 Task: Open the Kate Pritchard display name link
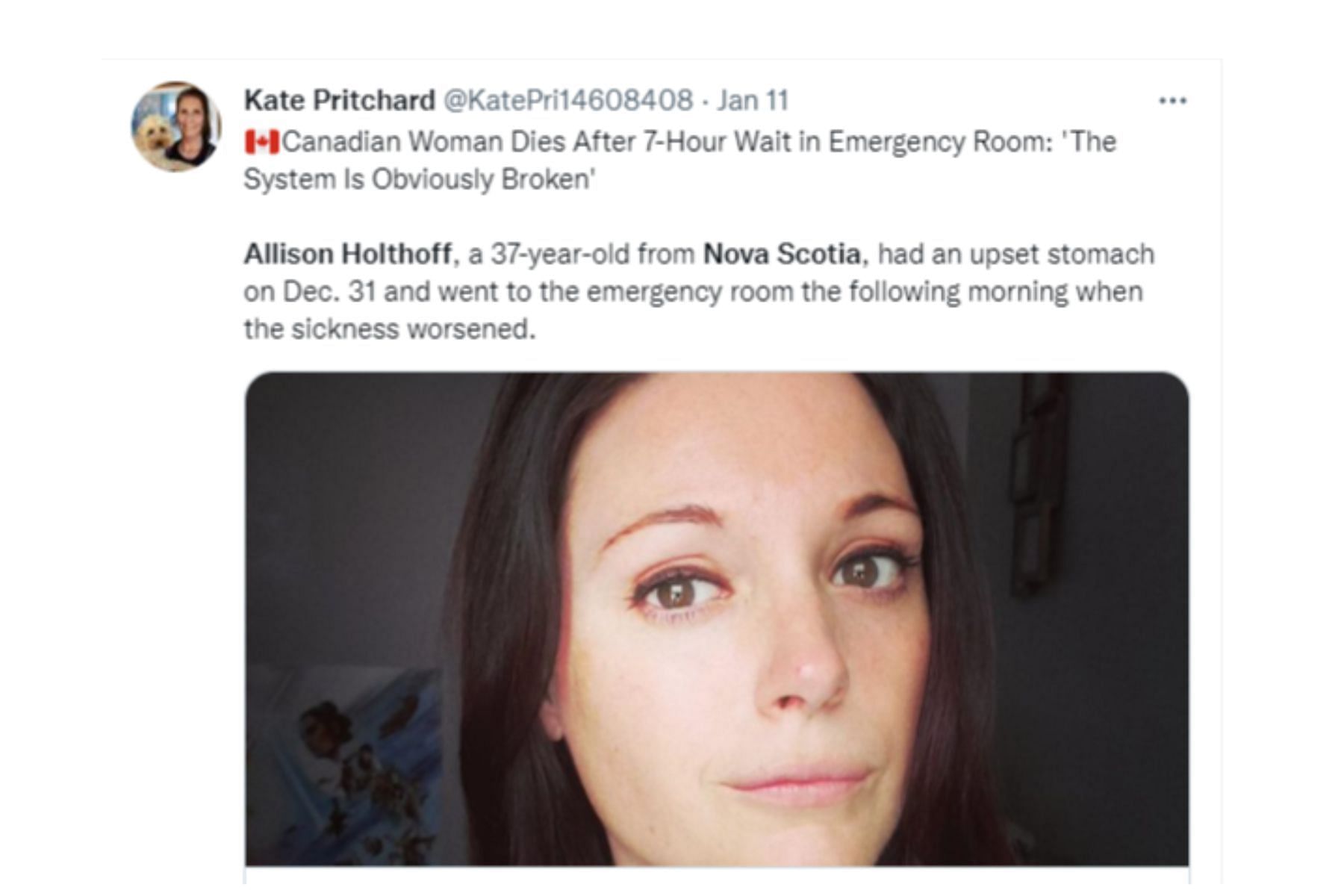tap(340, 100)
